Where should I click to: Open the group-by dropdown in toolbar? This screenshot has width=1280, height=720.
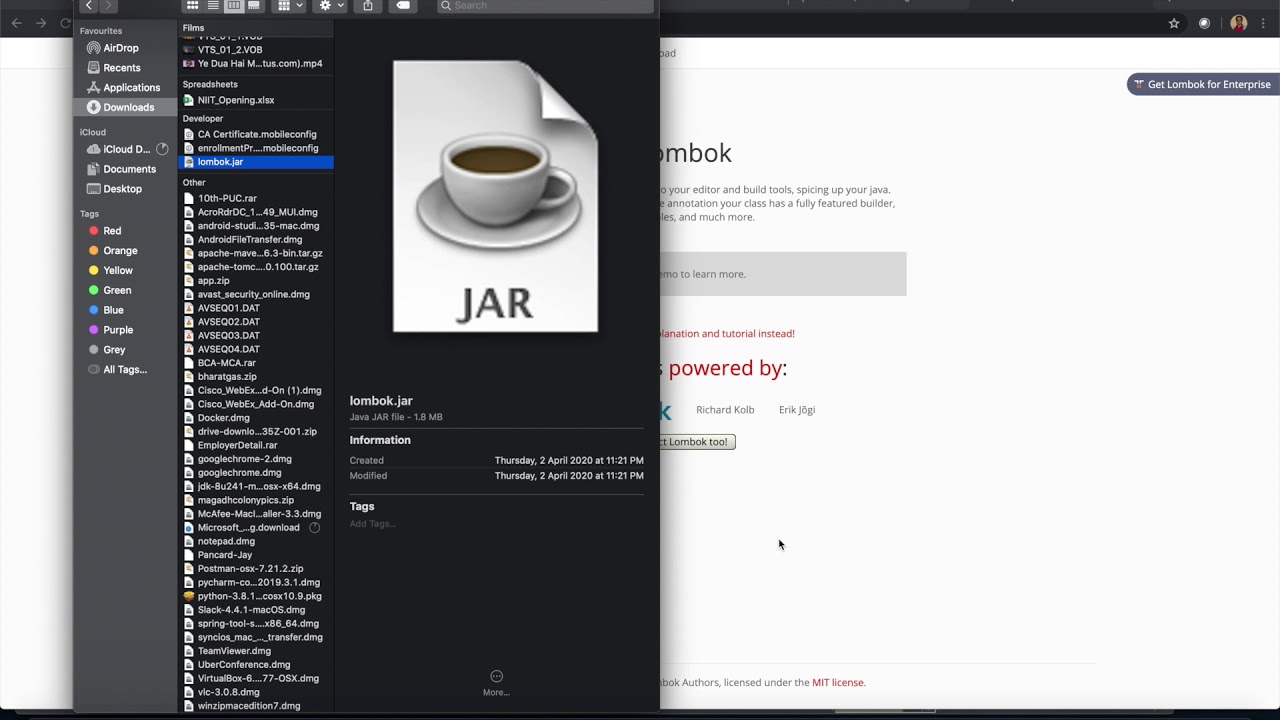289,6
